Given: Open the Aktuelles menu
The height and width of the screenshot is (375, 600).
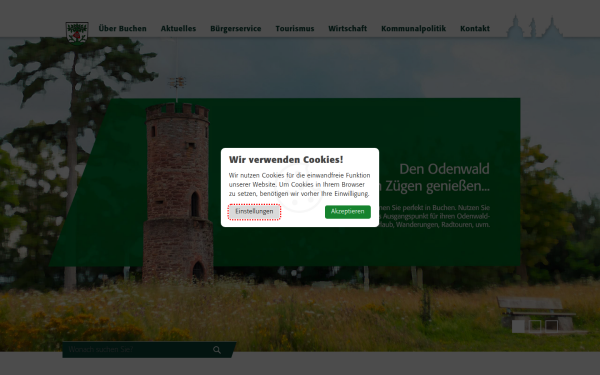Looking at the screenshot, I should tap(178, 28).
